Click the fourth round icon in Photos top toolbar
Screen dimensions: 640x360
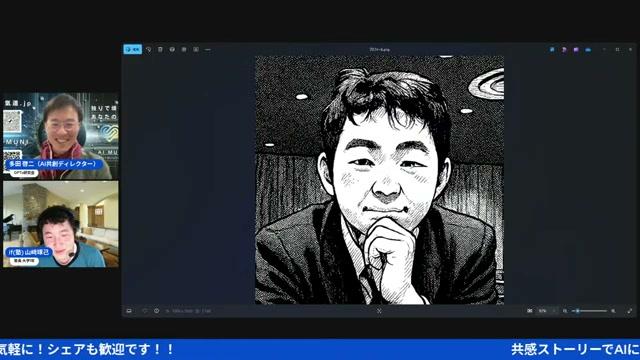point(172,49)
